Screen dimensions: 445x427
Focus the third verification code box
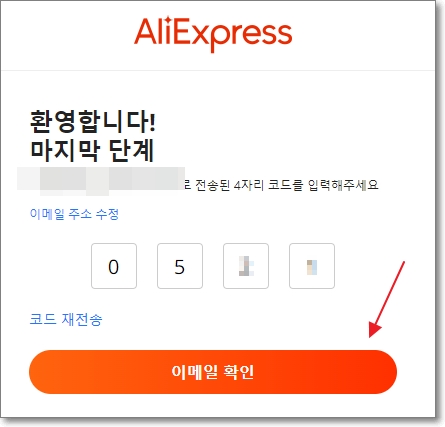[246, 266]
